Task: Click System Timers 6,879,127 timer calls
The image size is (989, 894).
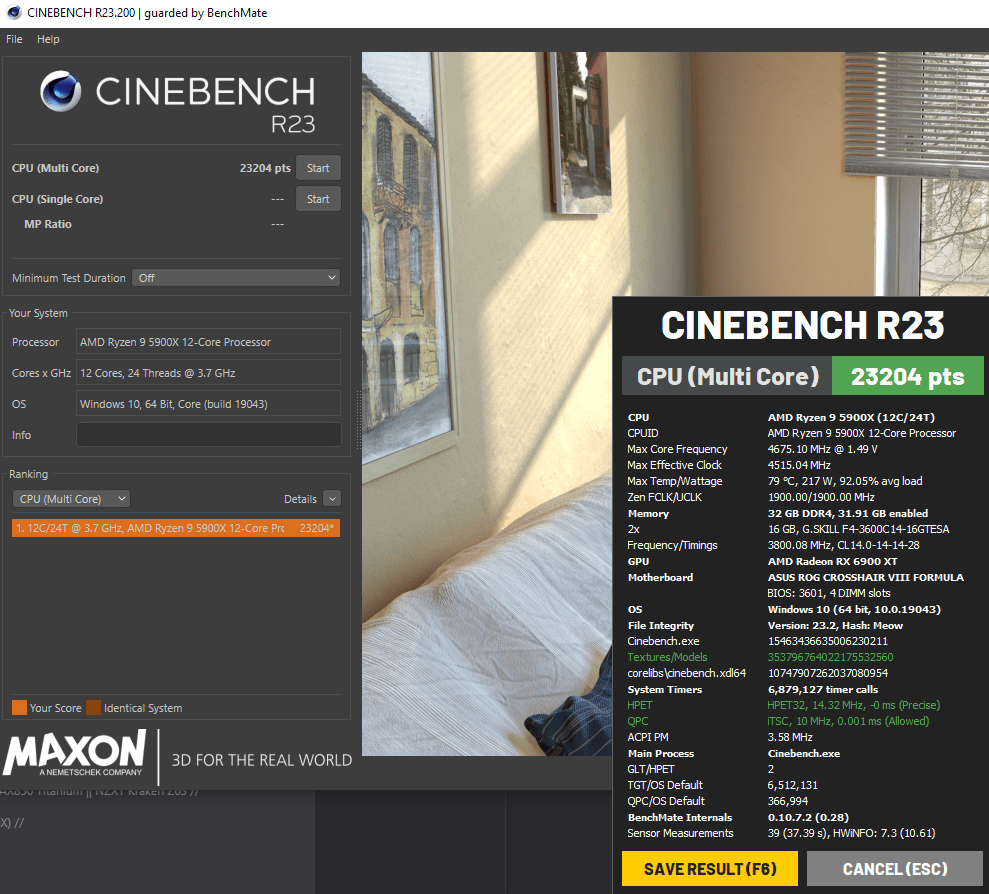Action: pyautogui.click(x=822, y=690)
